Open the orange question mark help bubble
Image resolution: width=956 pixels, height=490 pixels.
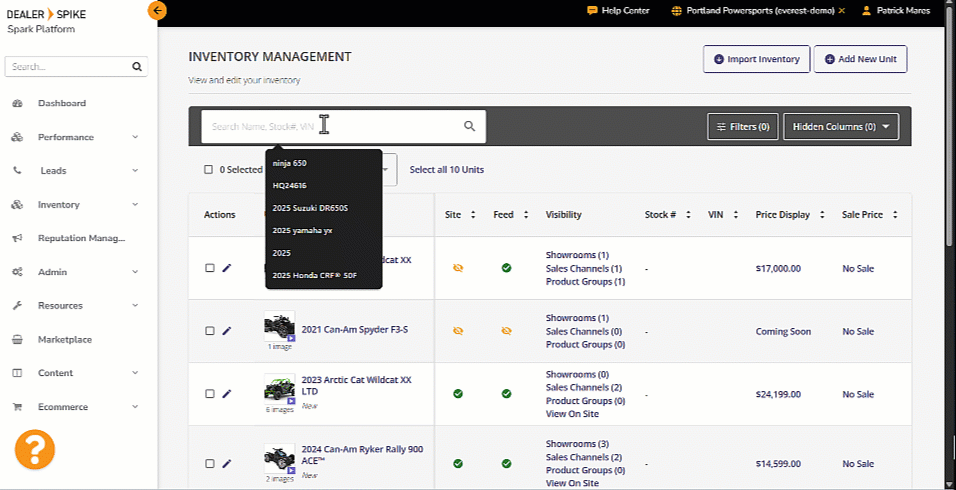click(34, 449)
